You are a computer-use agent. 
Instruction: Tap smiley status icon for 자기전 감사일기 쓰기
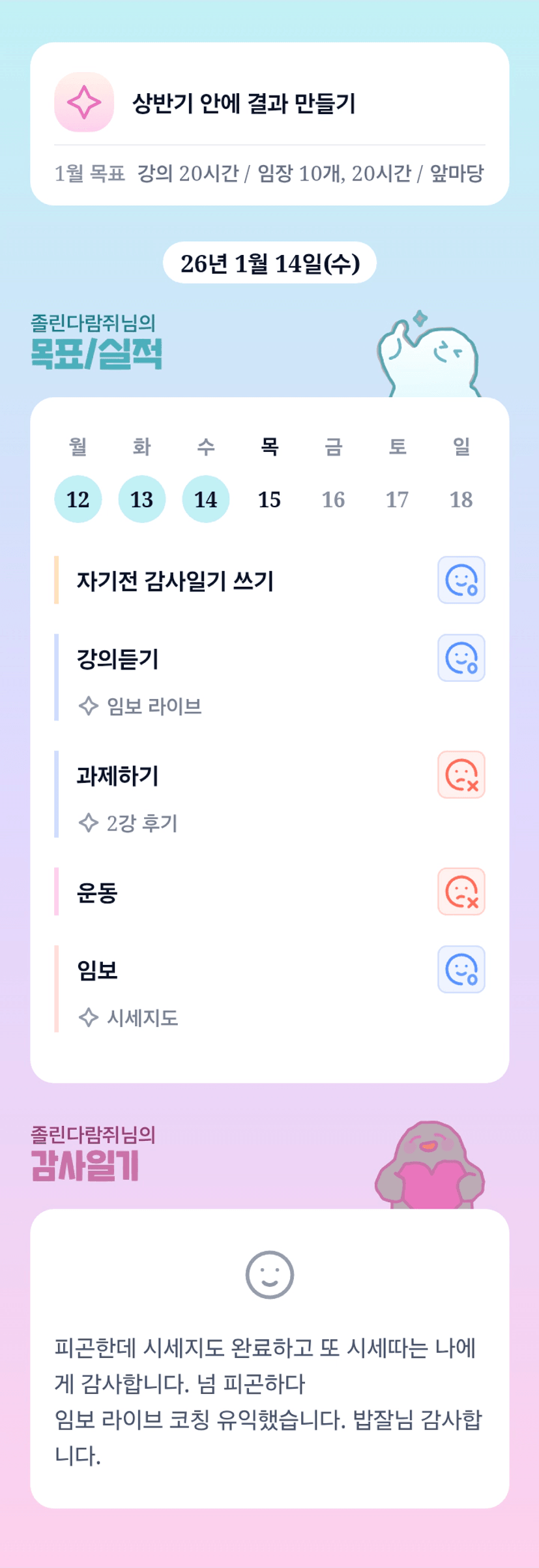[x=461, y=580]
